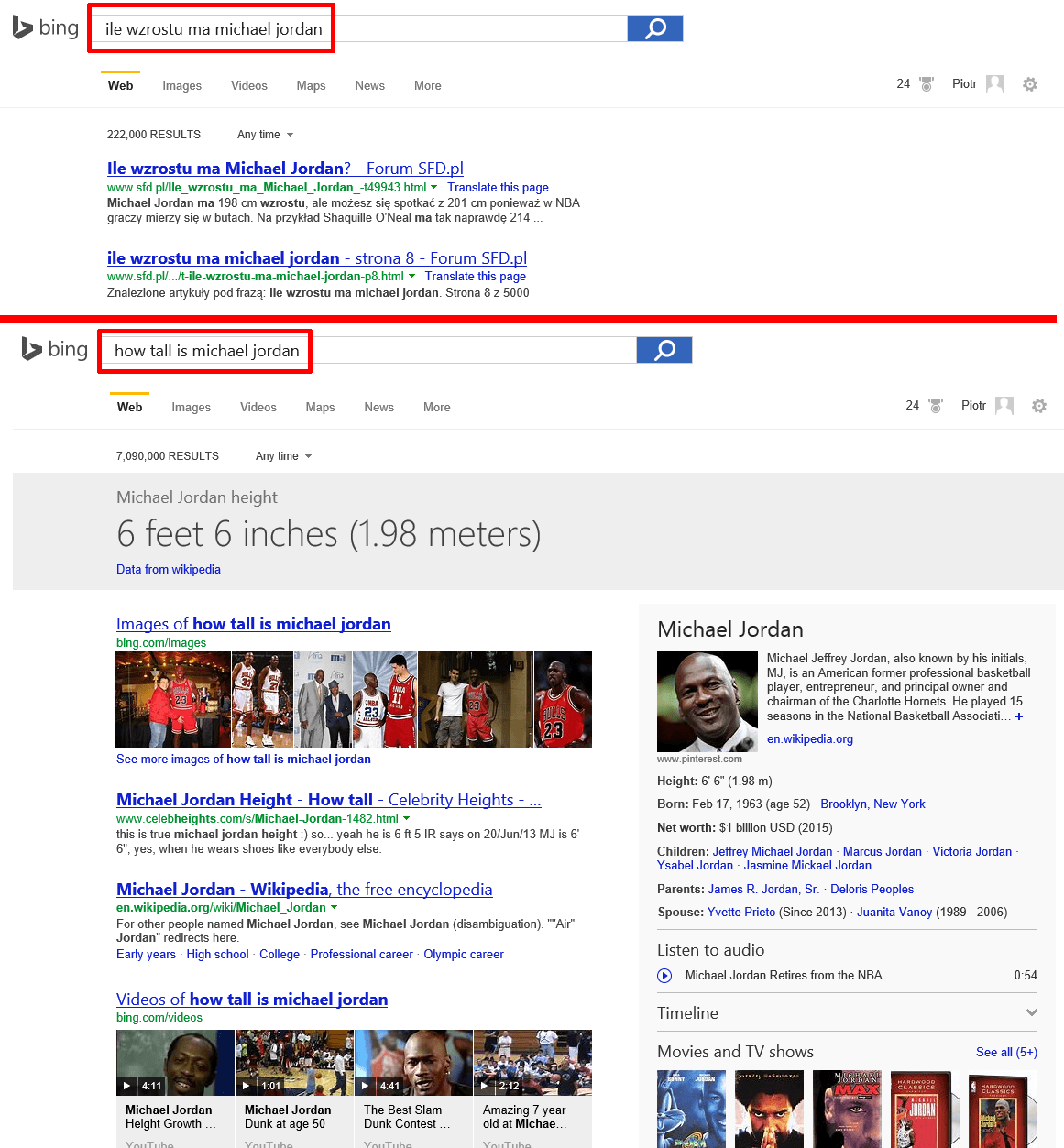Open the dropdown arrow after the celebheights.com URL

click(x=406, y=818)
